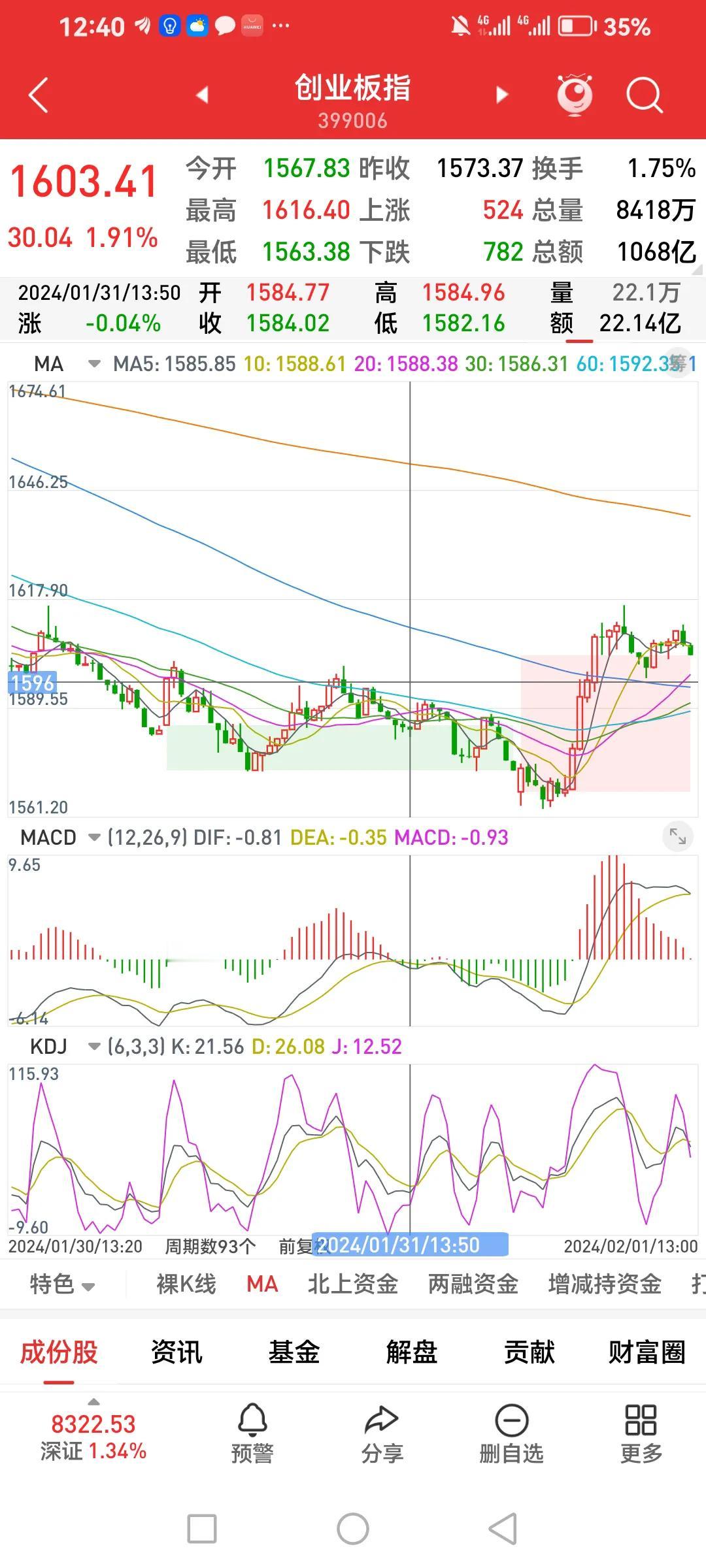
Task: Tap 2024/02/01/13:00 end date label
Action: pyautogui.click(x=631, y=1246)
